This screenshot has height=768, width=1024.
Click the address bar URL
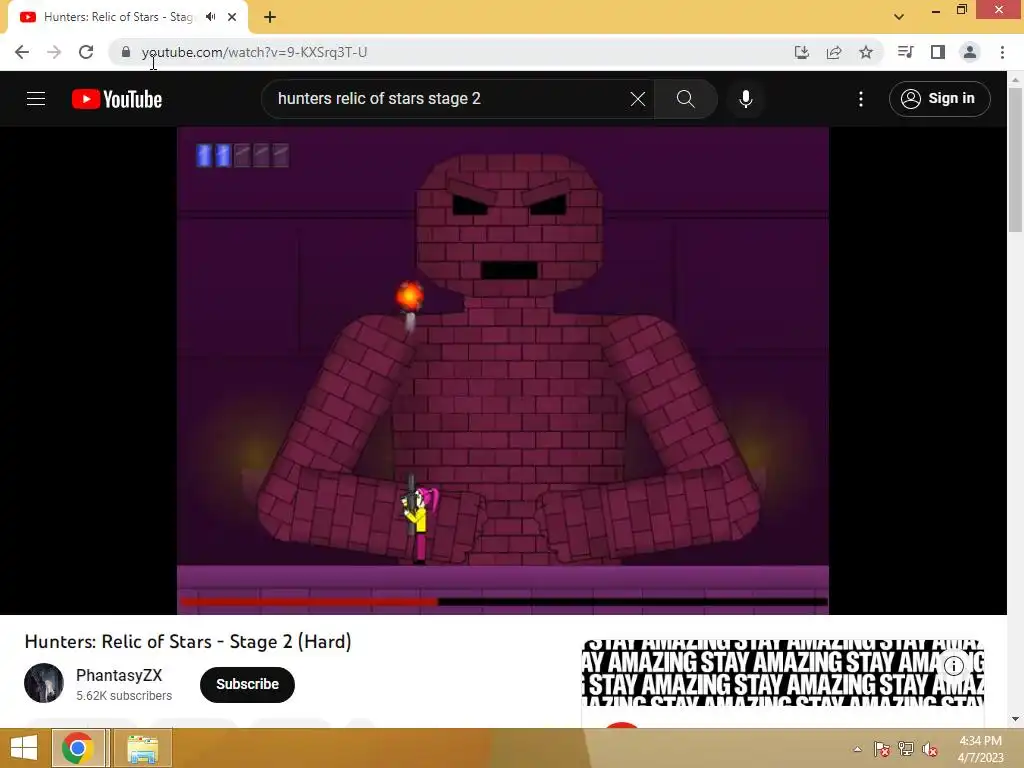coord(254,52)
